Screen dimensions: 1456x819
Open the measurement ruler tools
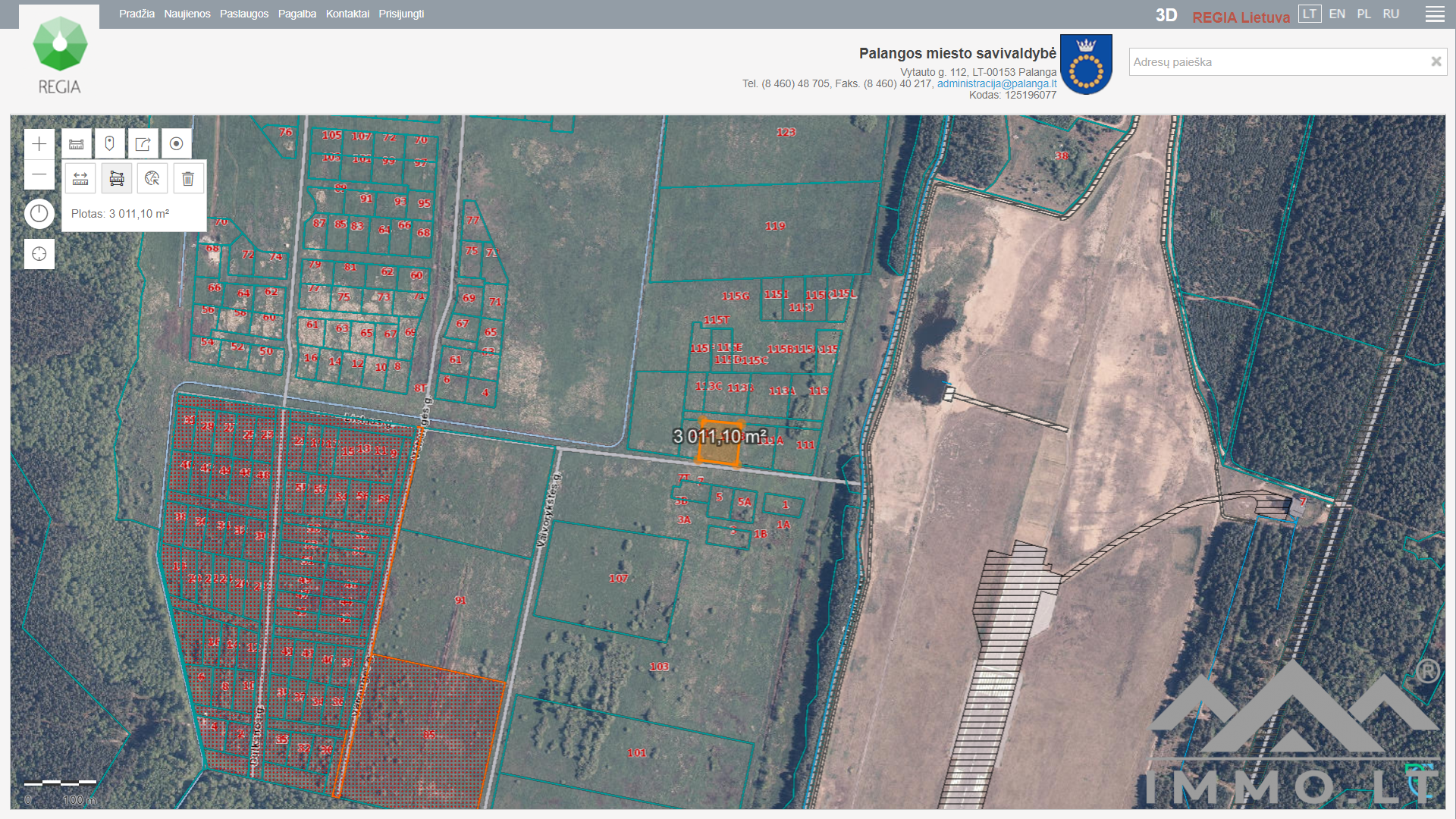(77, 144)
